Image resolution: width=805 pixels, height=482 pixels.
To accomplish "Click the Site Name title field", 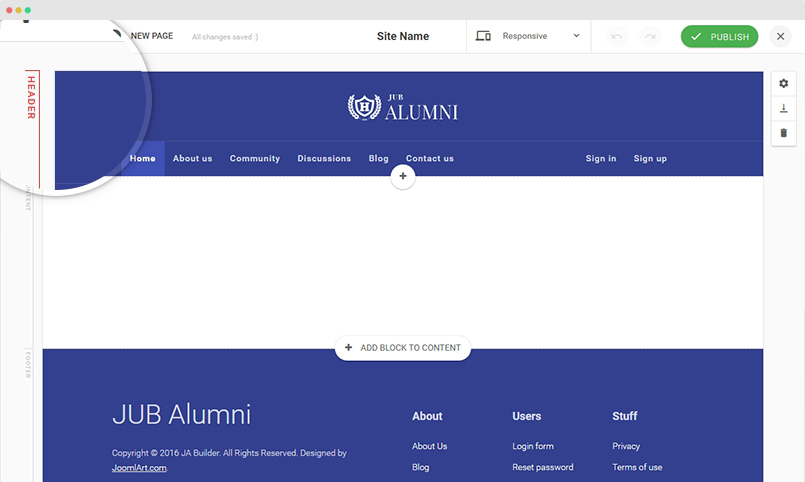I will 403,36.
